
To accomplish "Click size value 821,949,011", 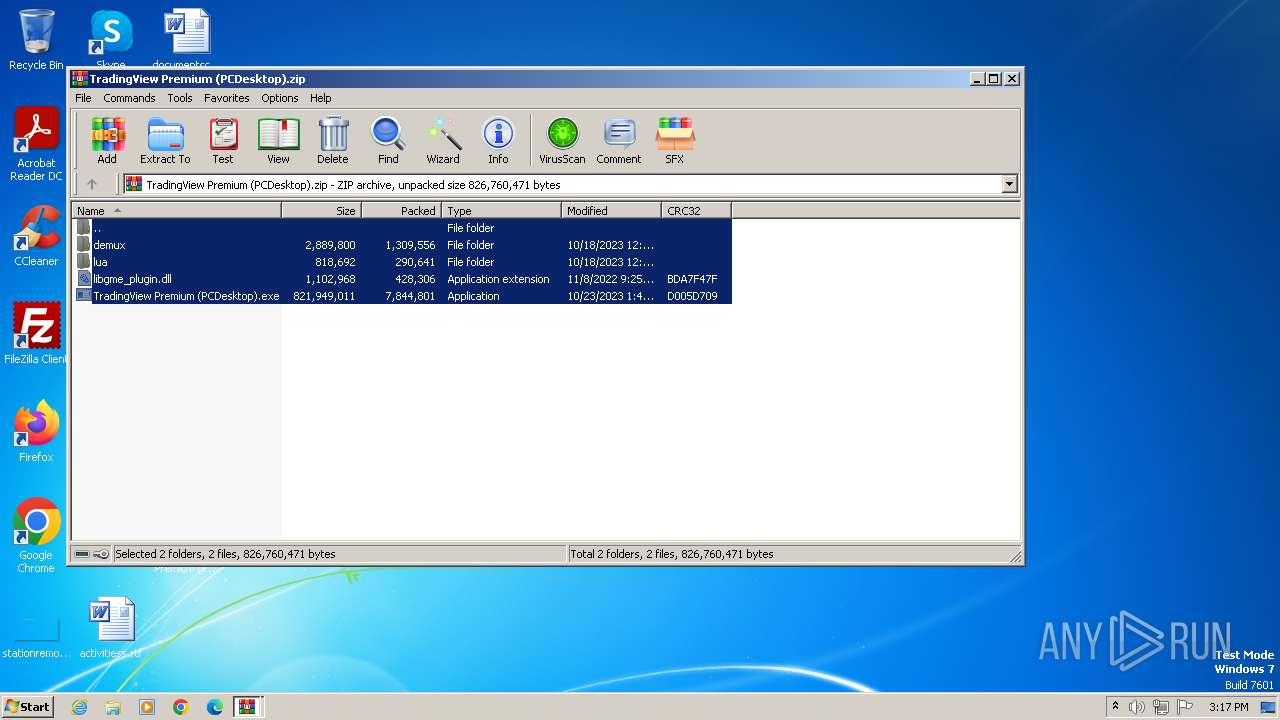I will (x=324, y=296).
